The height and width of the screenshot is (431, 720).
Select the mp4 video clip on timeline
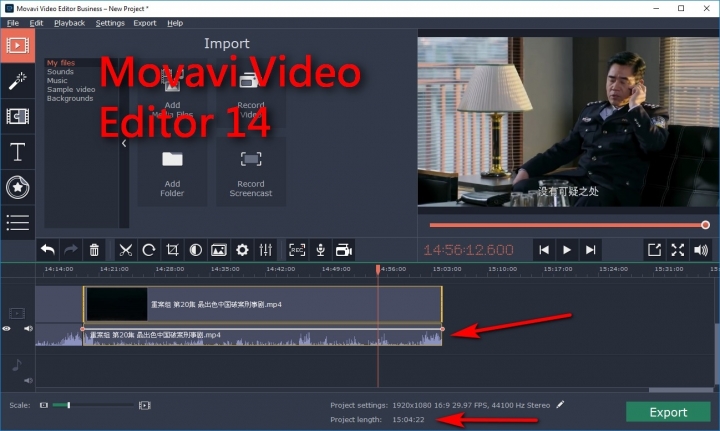point(263,304)
